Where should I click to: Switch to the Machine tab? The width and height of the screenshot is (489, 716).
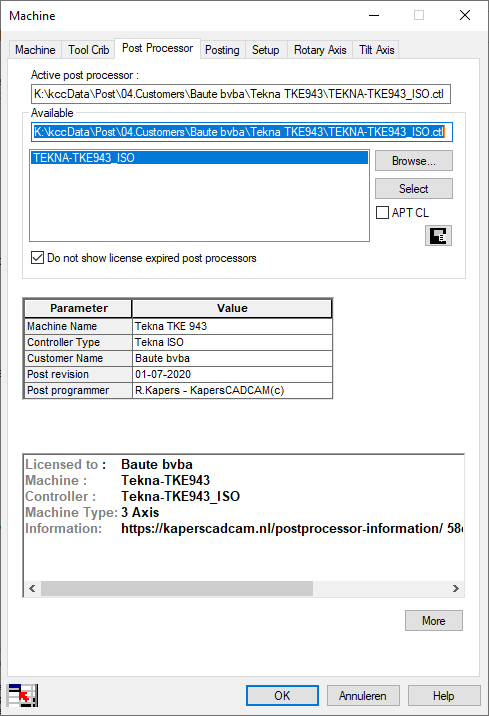35,50
